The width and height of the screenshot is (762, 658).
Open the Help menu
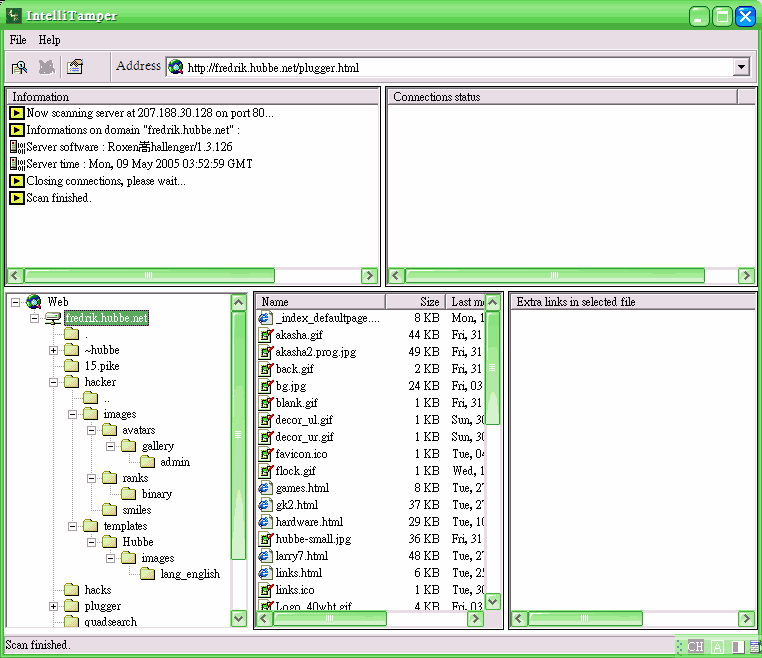pyautogui.click(x=49, y=40)
